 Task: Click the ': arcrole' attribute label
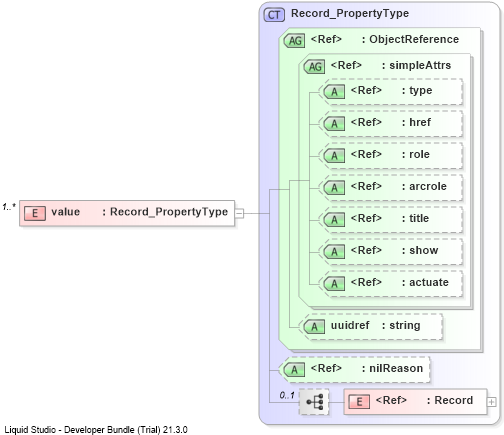(424, 186)
